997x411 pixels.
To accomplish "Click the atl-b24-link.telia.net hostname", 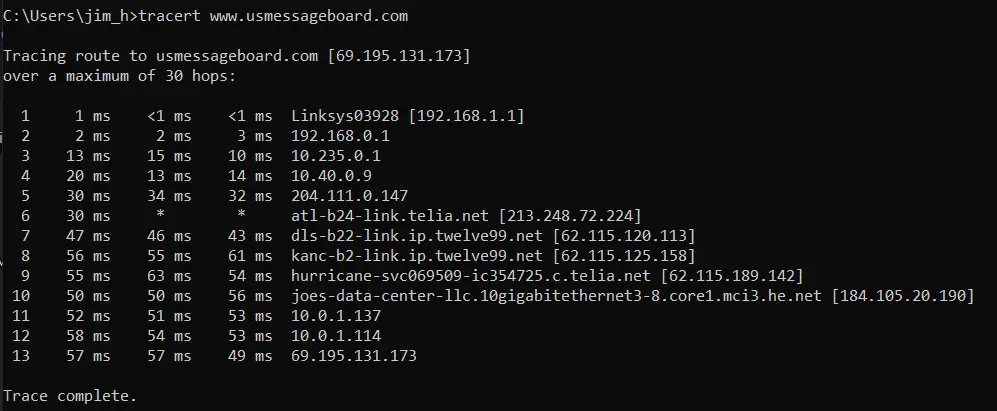I will (390, 216).
